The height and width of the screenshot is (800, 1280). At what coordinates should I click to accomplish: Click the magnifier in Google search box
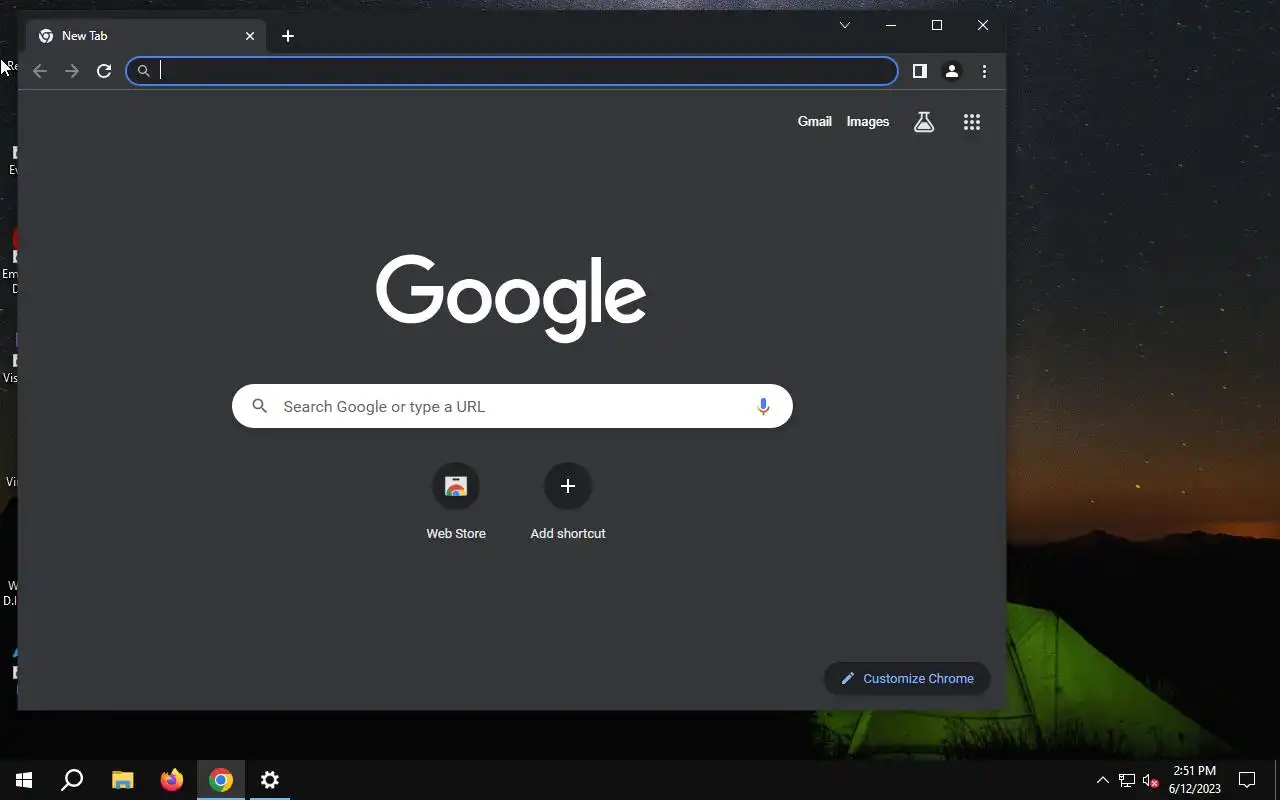pos(260,406)
